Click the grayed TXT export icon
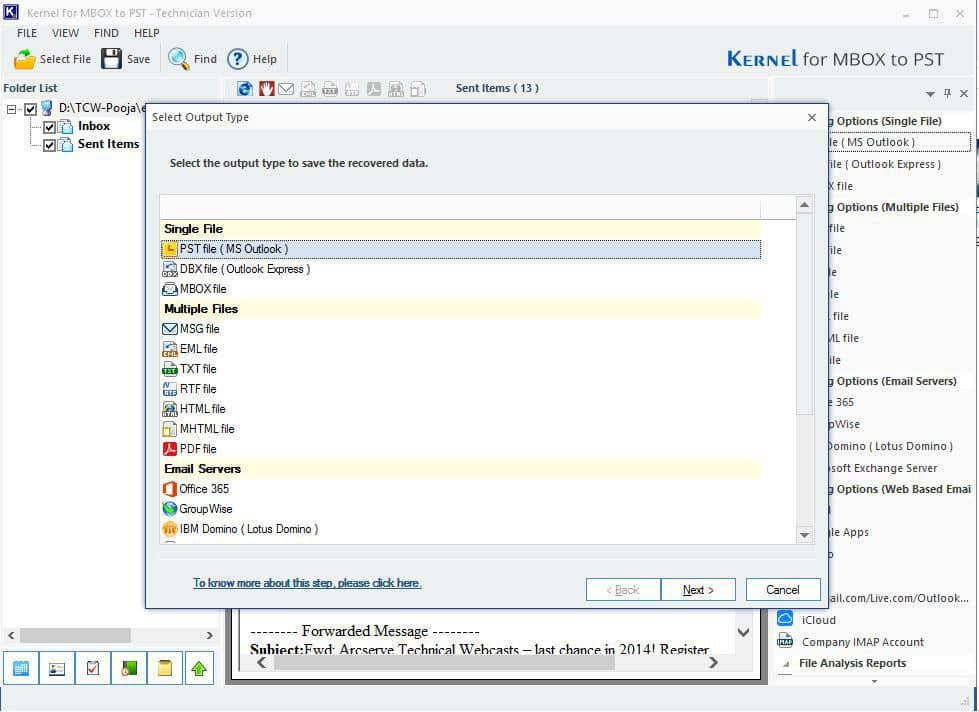This screenshot has width=979, height=712. (x=330, y=89)
